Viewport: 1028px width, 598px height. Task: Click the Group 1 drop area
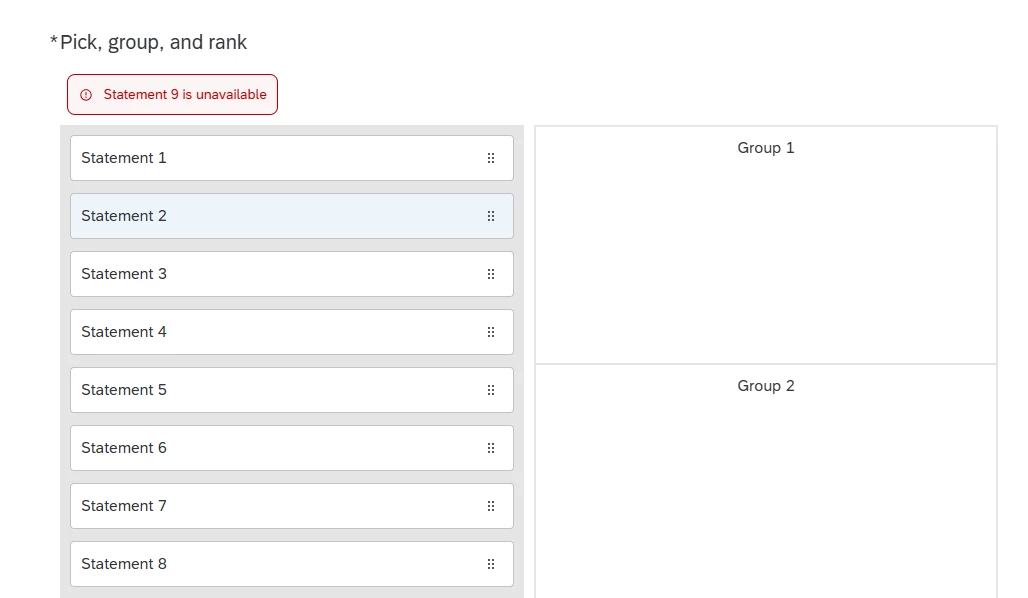(766, 245)
